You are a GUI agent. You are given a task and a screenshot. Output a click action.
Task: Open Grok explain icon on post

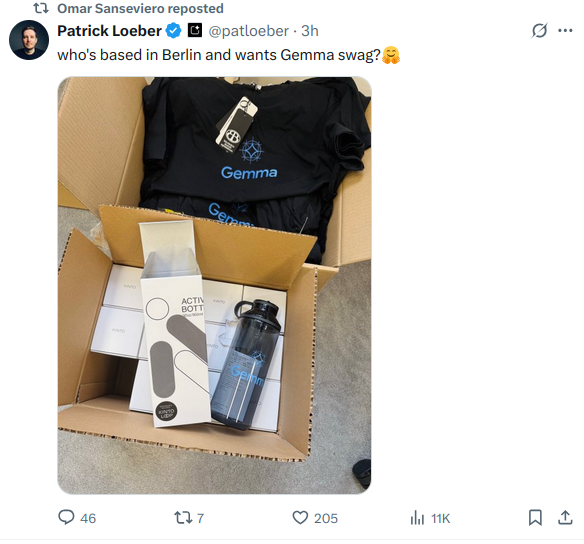point(539,31)
